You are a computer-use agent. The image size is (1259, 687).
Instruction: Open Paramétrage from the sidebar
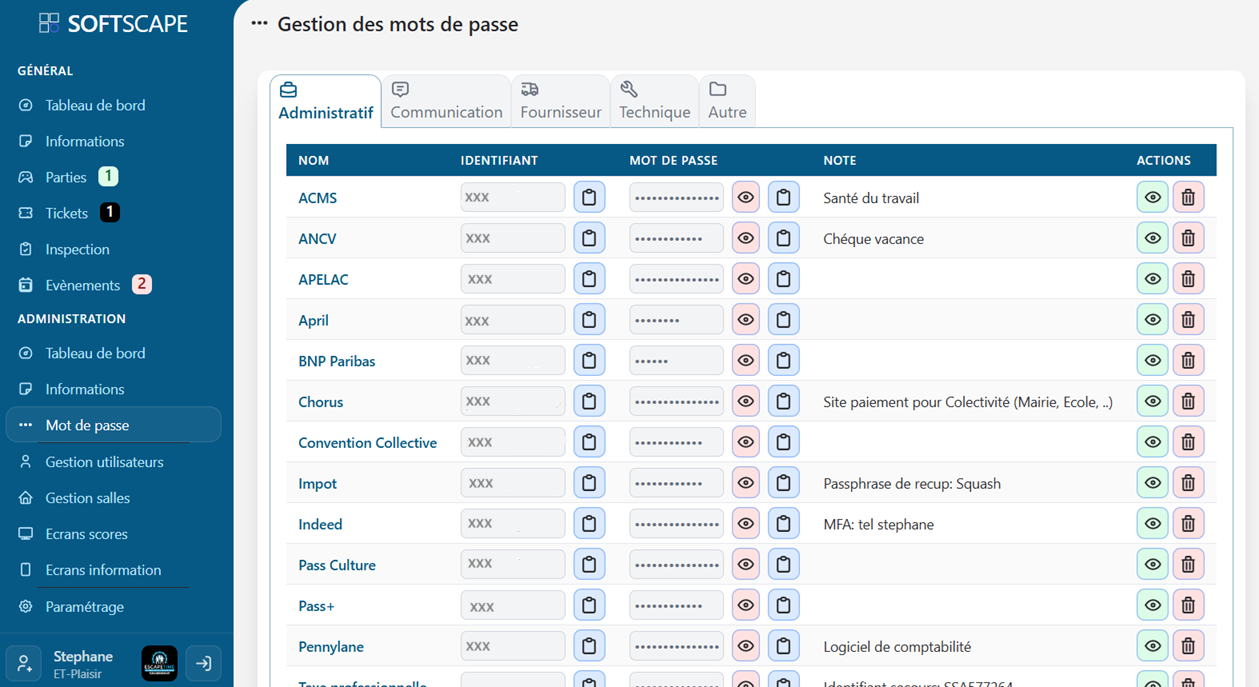(84, 606)
